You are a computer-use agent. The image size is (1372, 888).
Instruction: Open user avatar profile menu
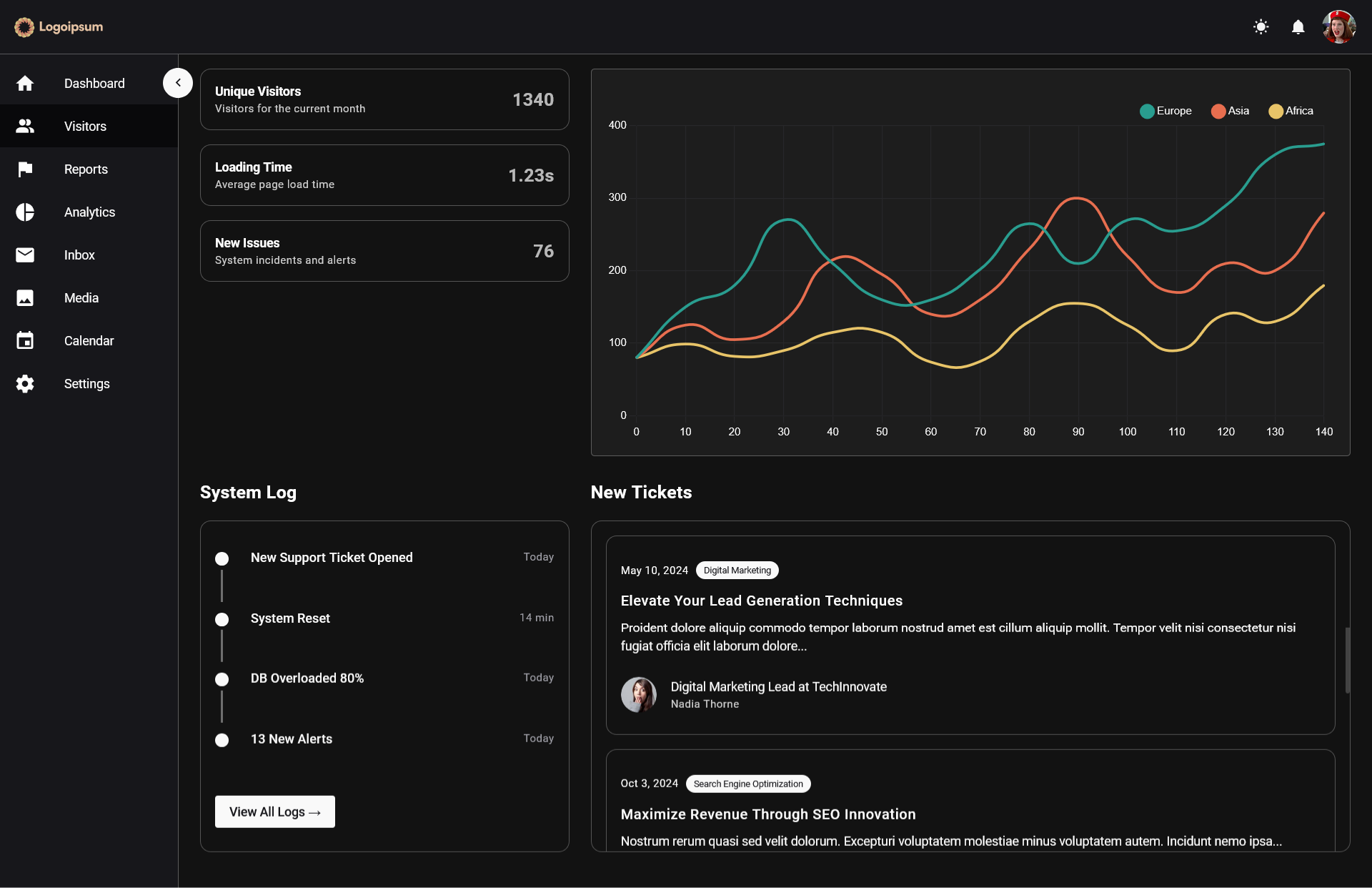tap(1338, 27)
